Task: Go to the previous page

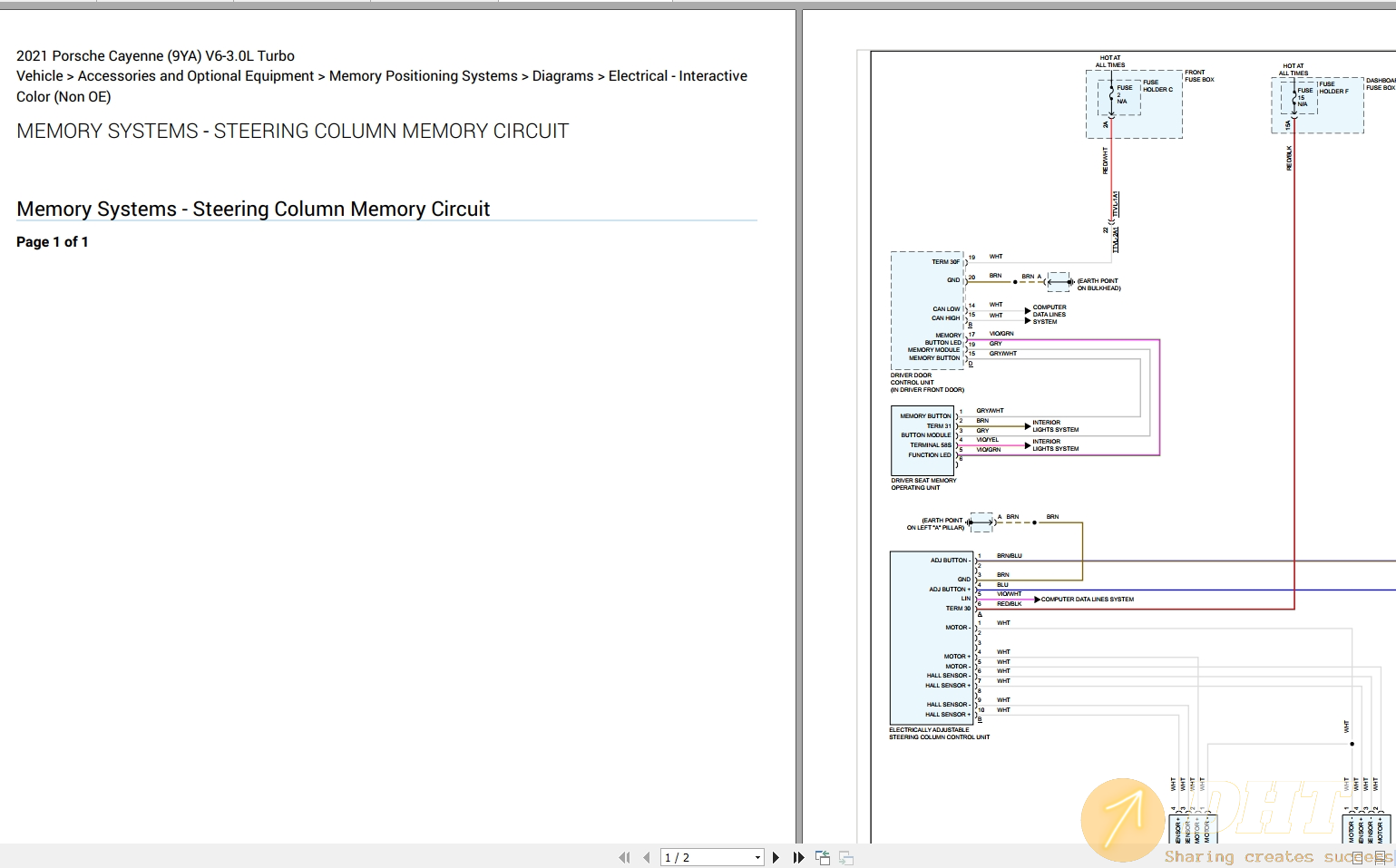Action: (646, 857)
